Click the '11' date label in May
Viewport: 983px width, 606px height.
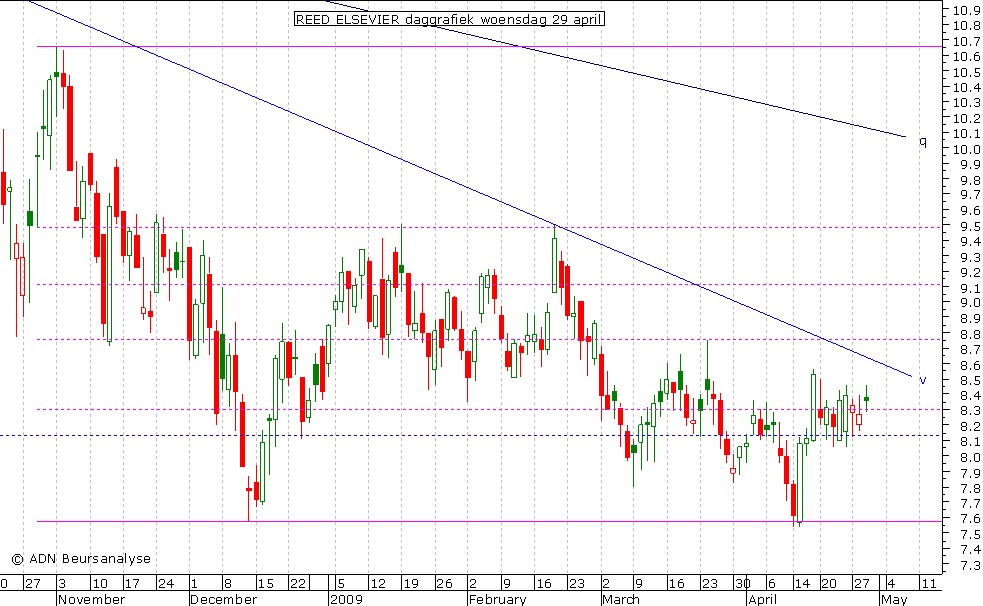[929, 583]
